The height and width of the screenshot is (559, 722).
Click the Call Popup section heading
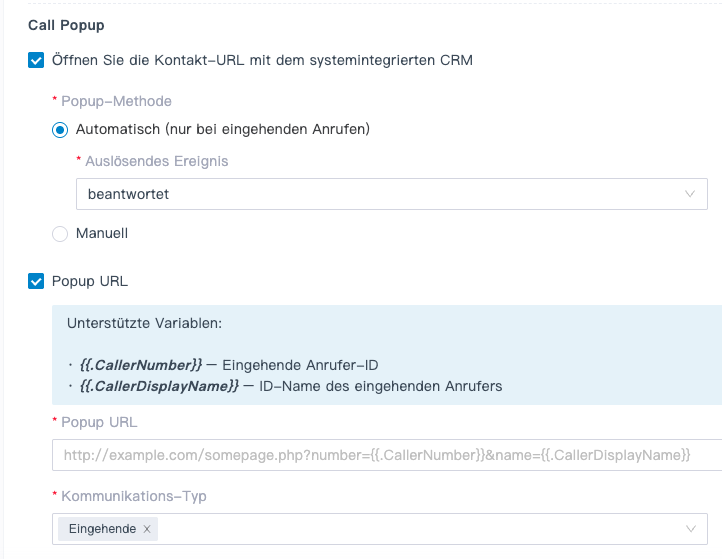(x=66, y=24)
